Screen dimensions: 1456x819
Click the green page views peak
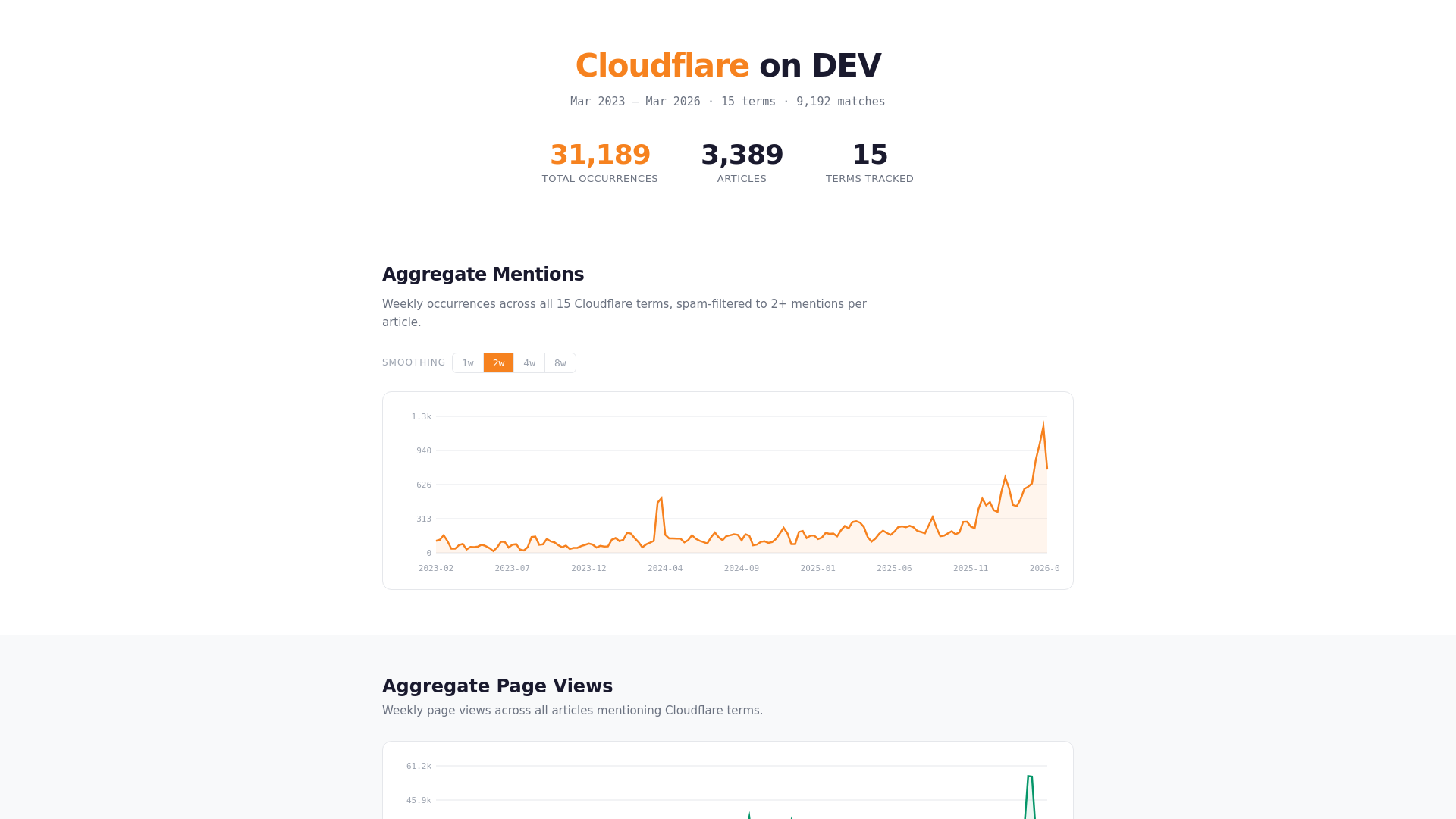(1030, 777)
